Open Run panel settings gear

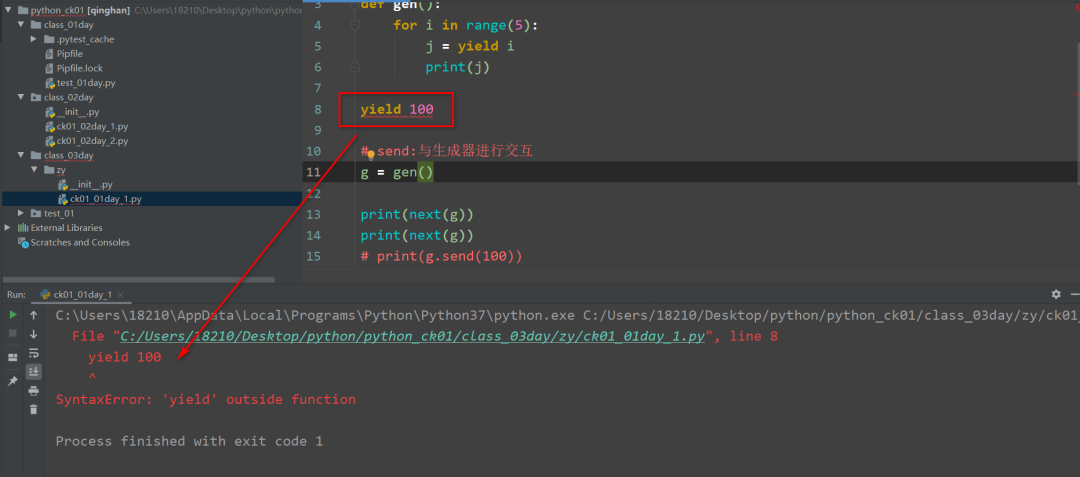coord(1056,294)
